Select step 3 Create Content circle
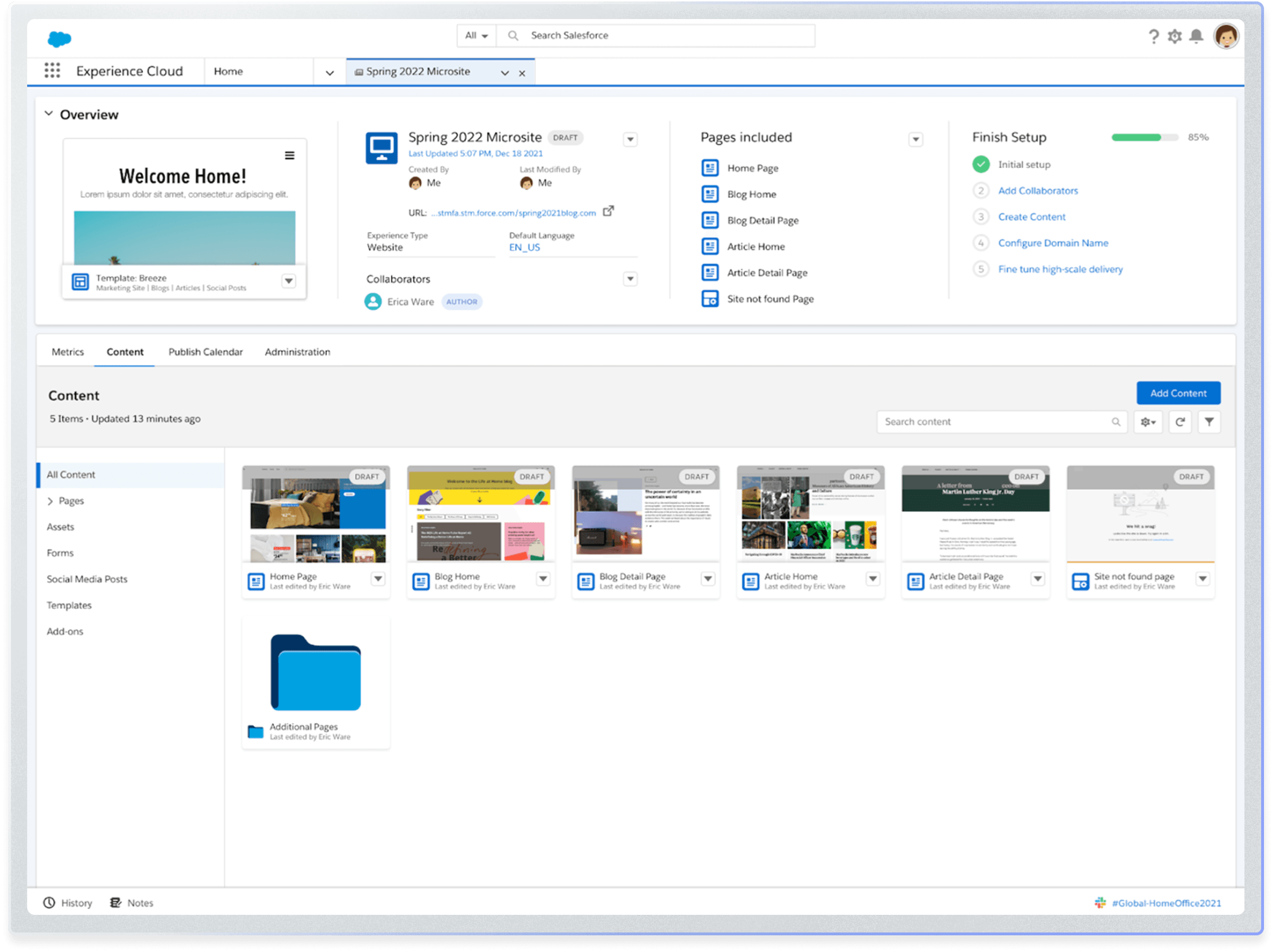1274x952 pixels. [981, 216]
